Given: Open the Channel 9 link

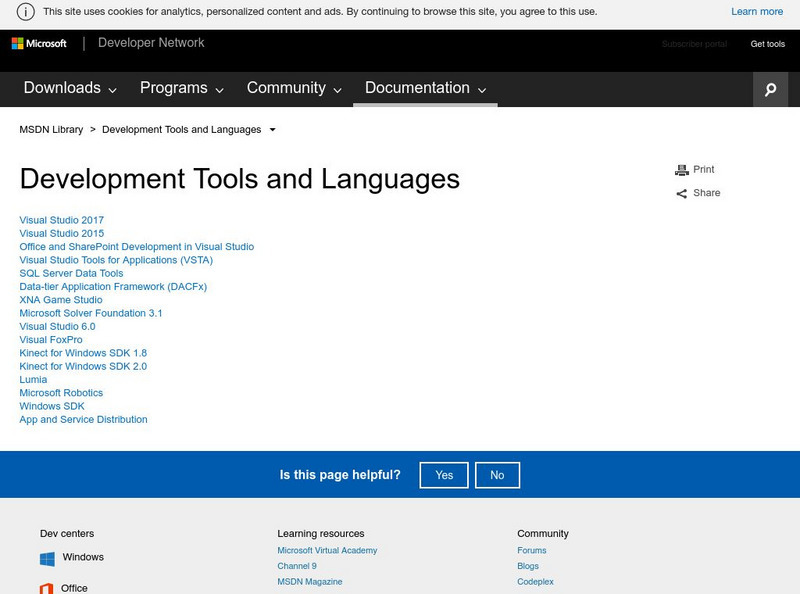Looking at the screenshot, I should (297, 566).
